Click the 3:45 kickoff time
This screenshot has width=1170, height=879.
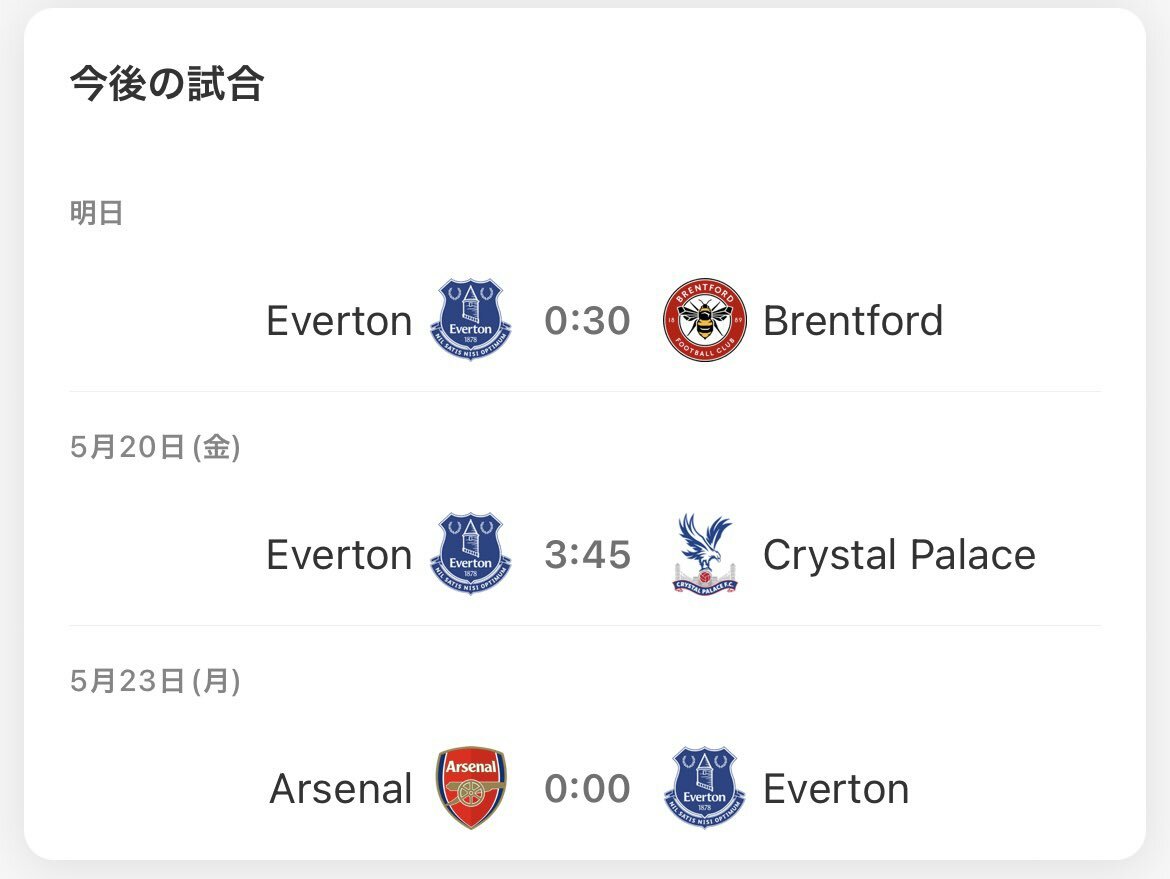[x=587, y=555]
